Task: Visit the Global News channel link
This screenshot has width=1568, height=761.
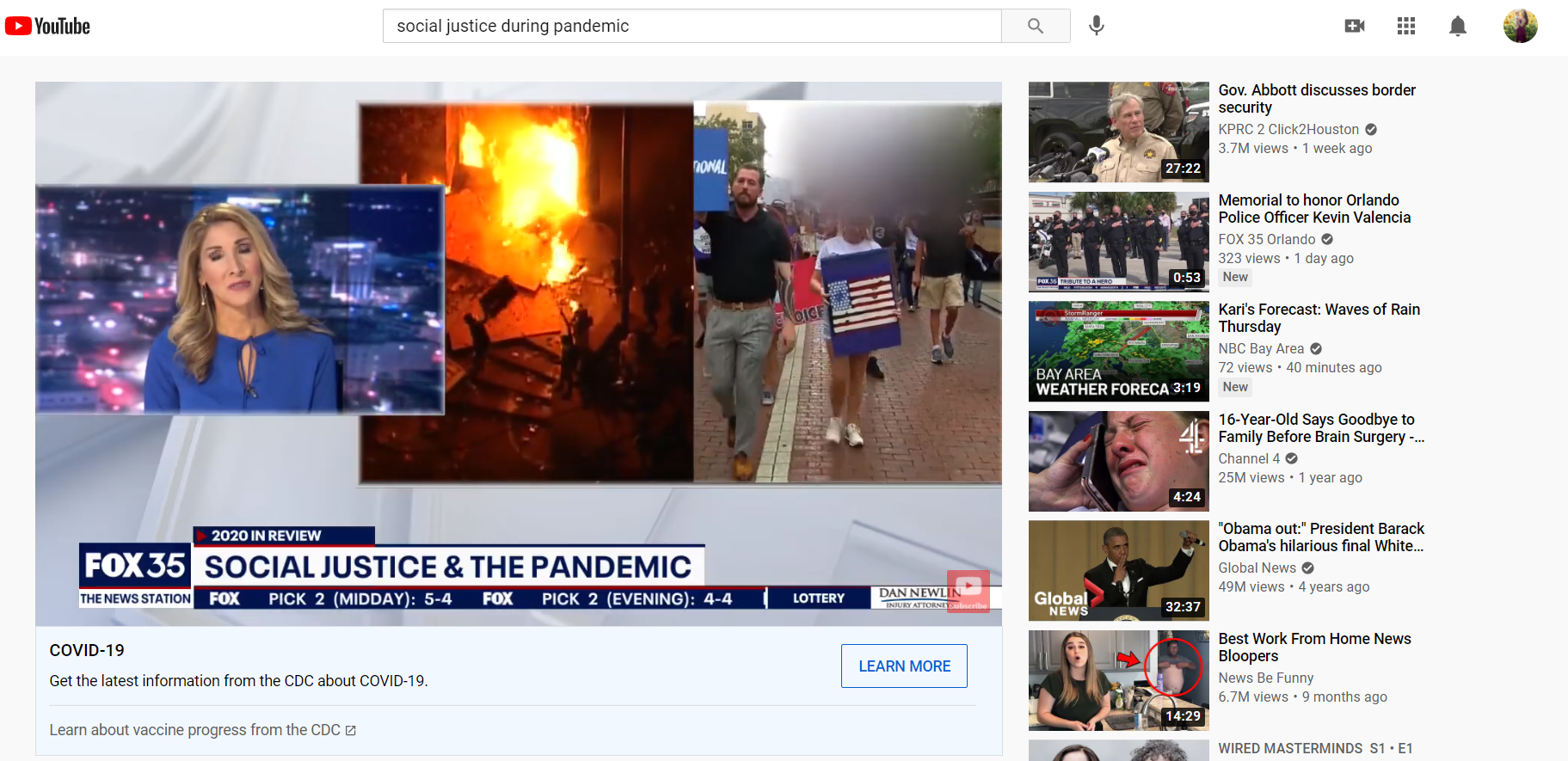Action: (1257, 568)
